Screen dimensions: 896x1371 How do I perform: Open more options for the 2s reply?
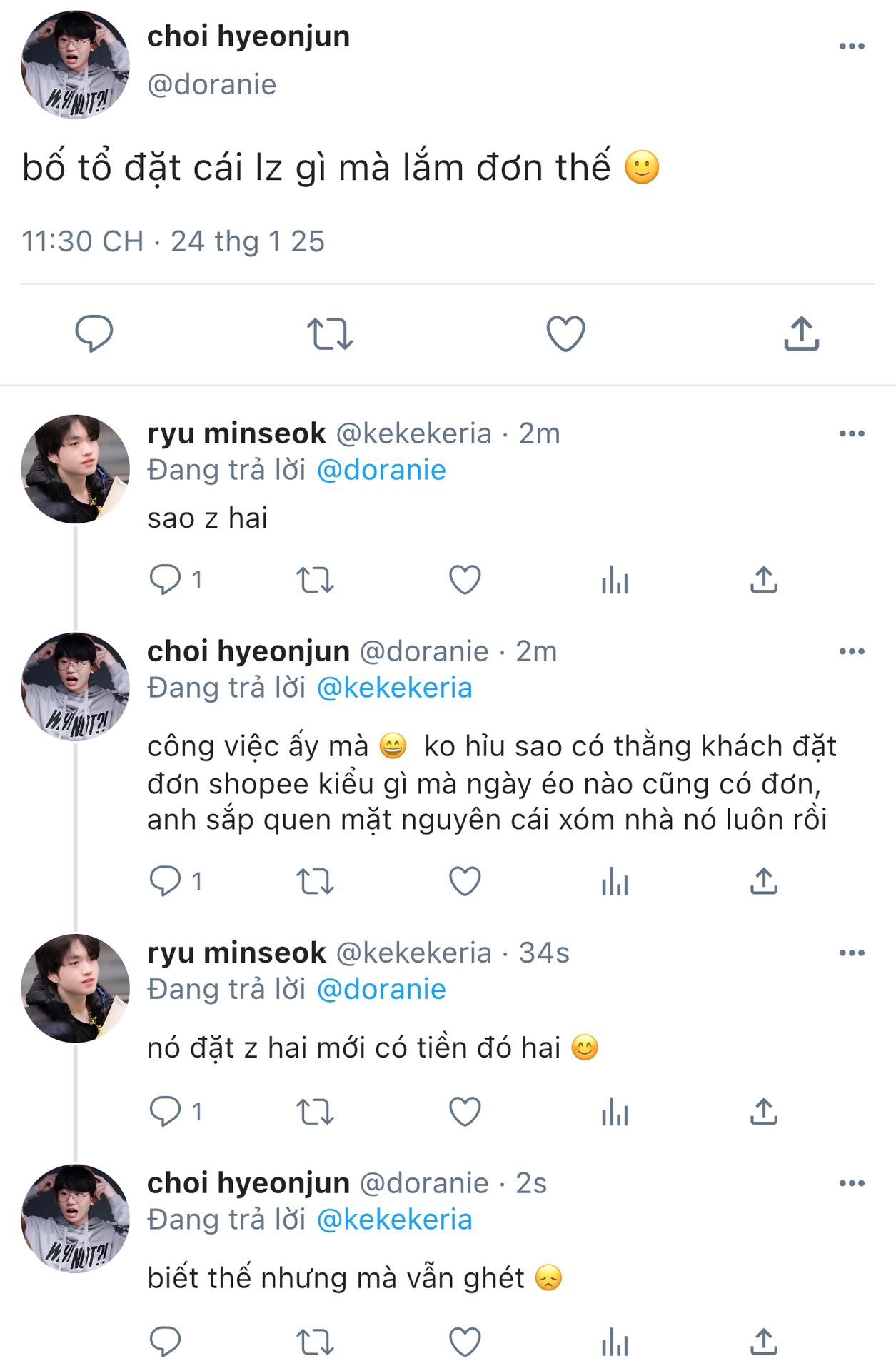pos(852,1183)
